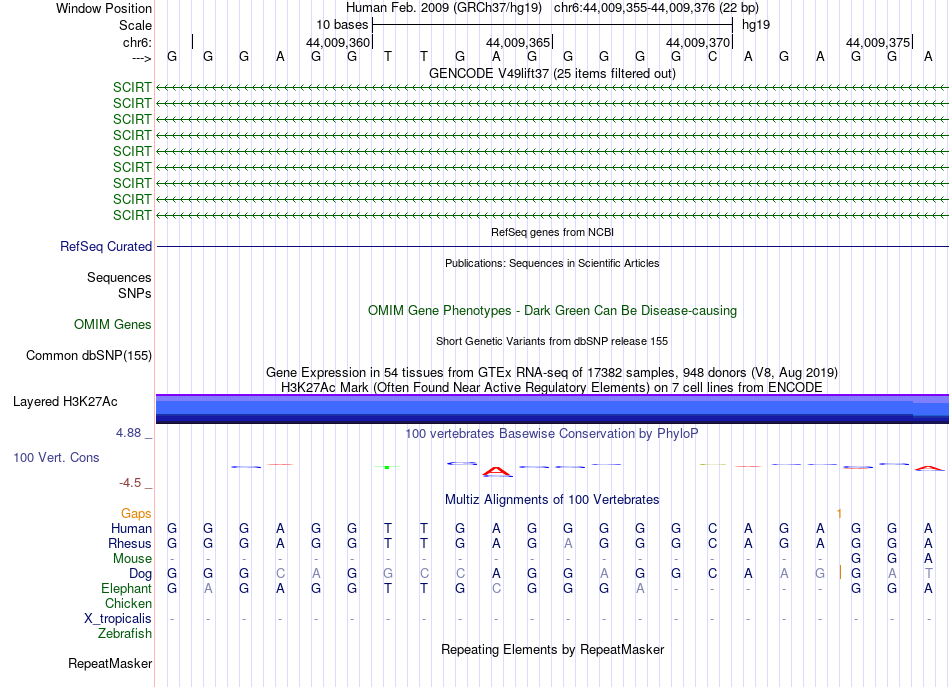Click the hg19 label next to scale bar
The image size is (950, 687).
click(x=756, y=25)
